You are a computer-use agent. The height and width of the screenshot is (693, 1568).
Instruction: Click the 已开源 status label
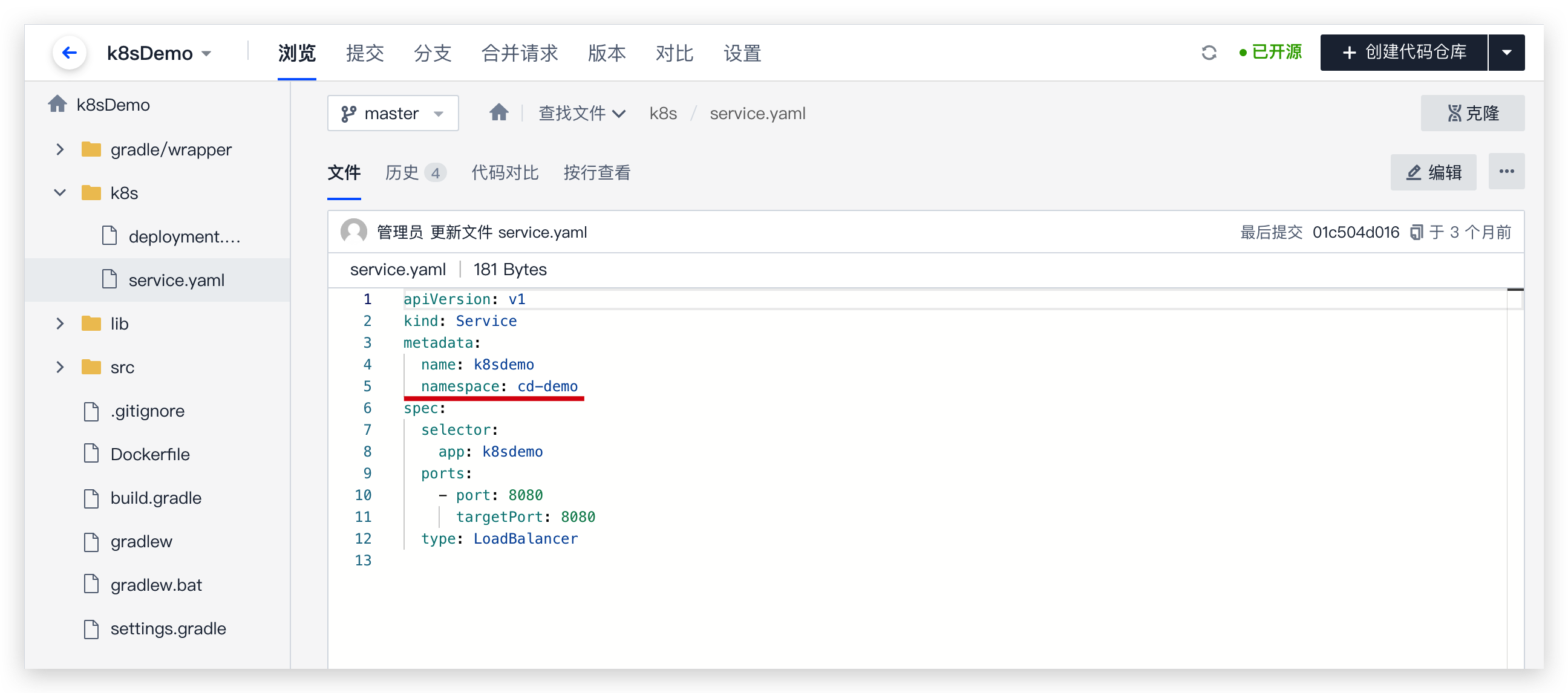(x=1271, y=53)
